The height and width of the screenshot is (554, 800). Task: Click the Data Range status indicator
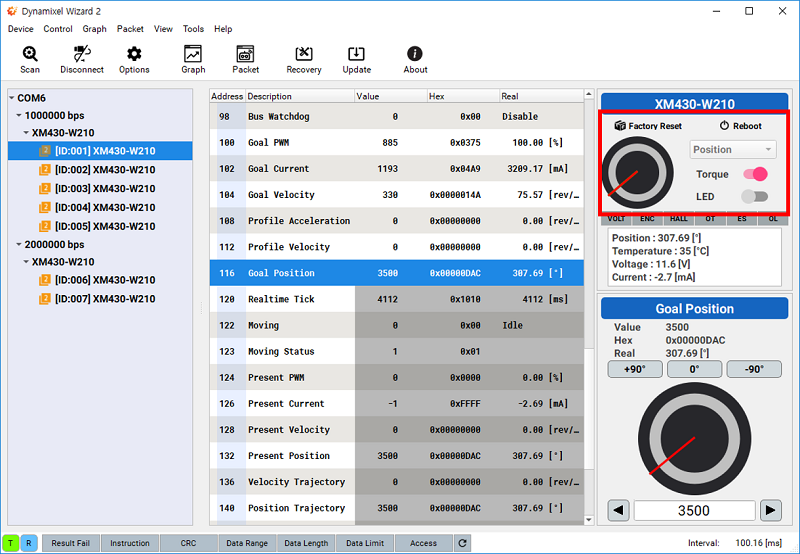tap(247, 543)
